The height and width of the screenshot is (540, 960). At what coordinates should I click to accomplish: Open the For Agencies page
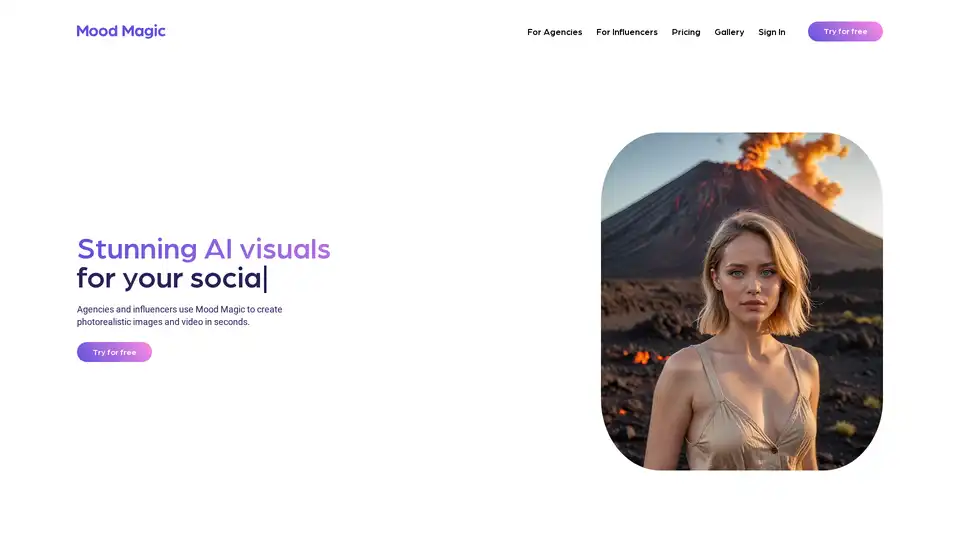point(554,32)
